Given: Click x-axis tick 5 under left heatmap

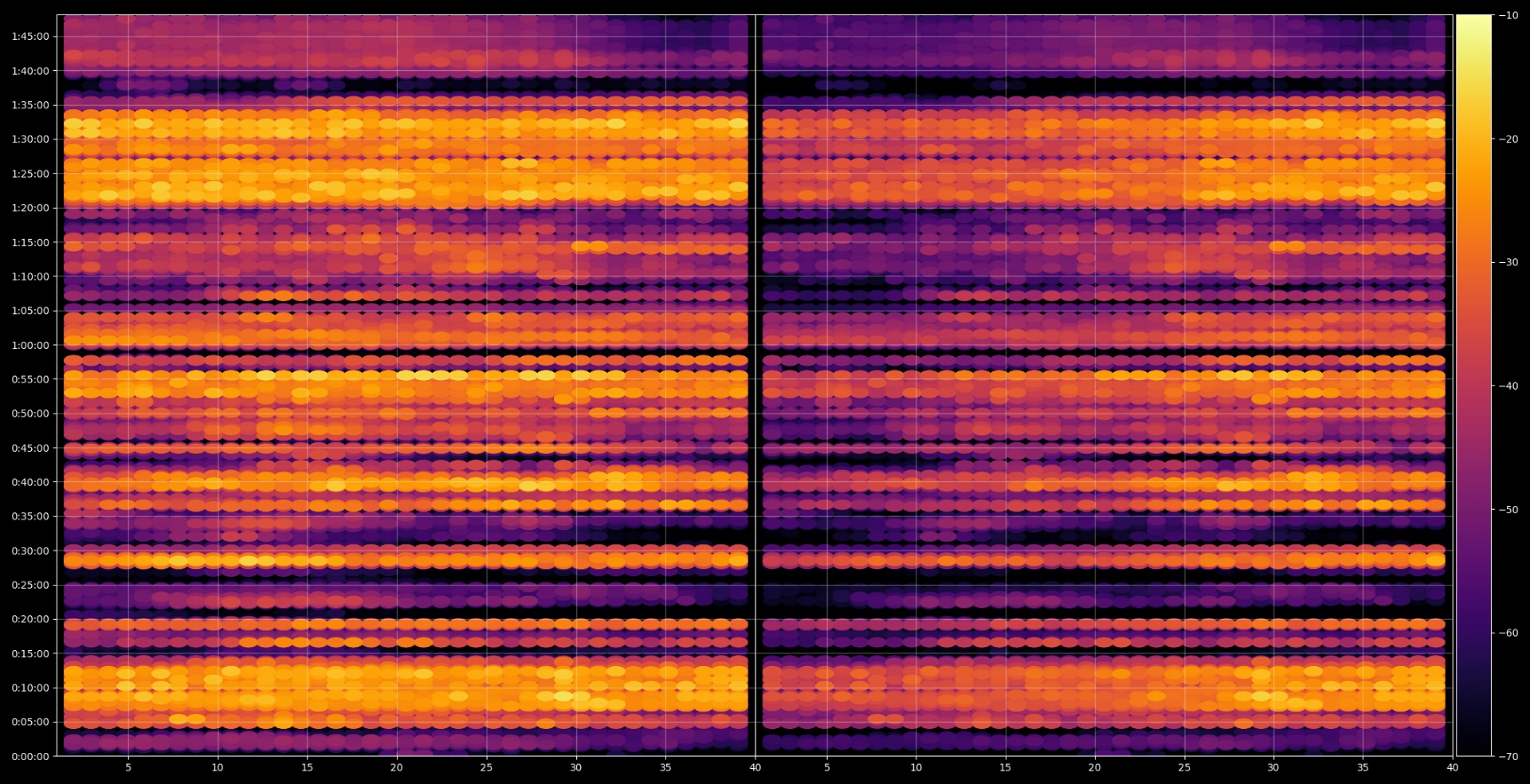Looking at the screenshot, I should pos(128,768).
